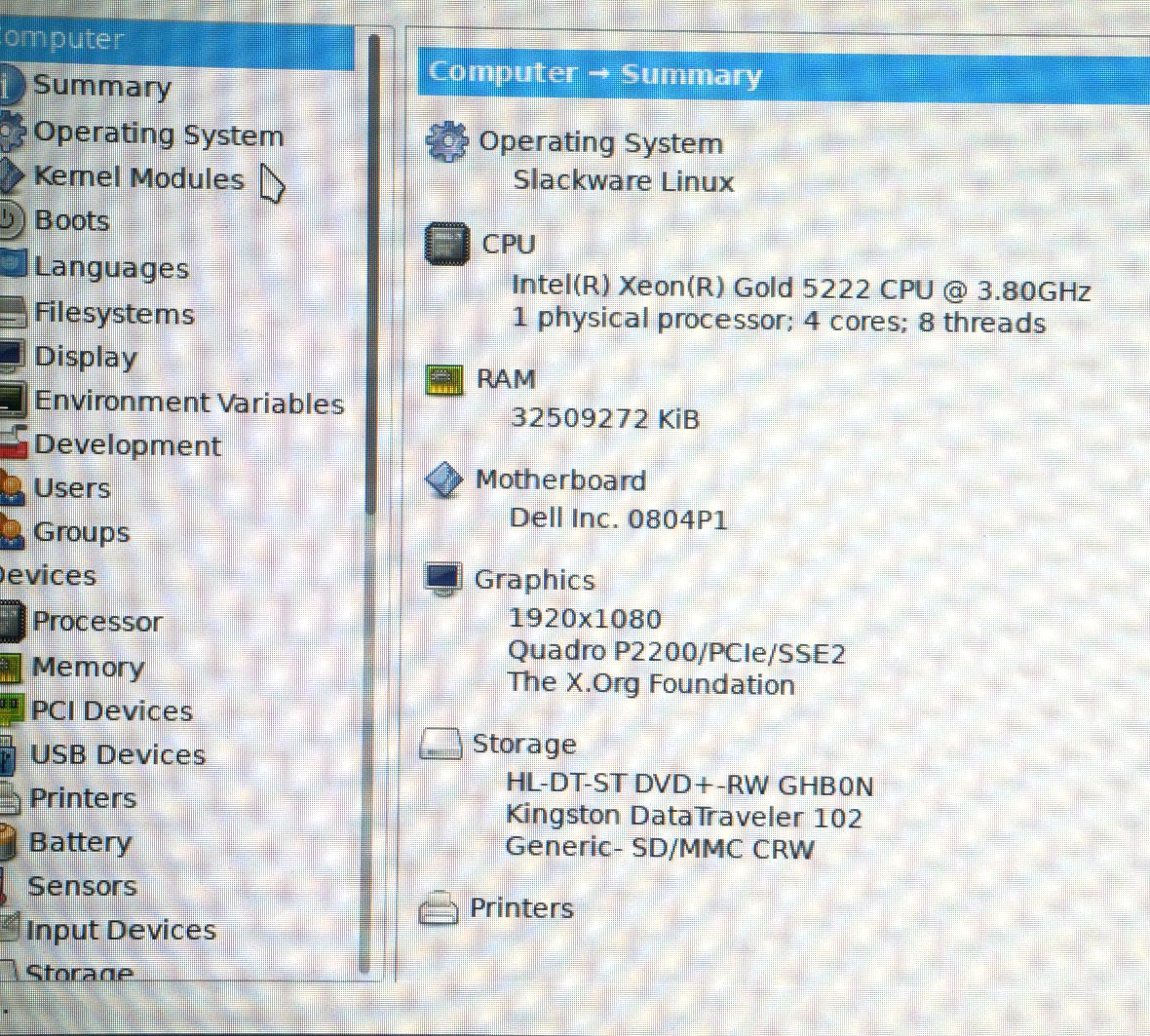Click the Summary info icon in sidebar
Viewport: 1150px width, 1036px height.
coord(11,85)
